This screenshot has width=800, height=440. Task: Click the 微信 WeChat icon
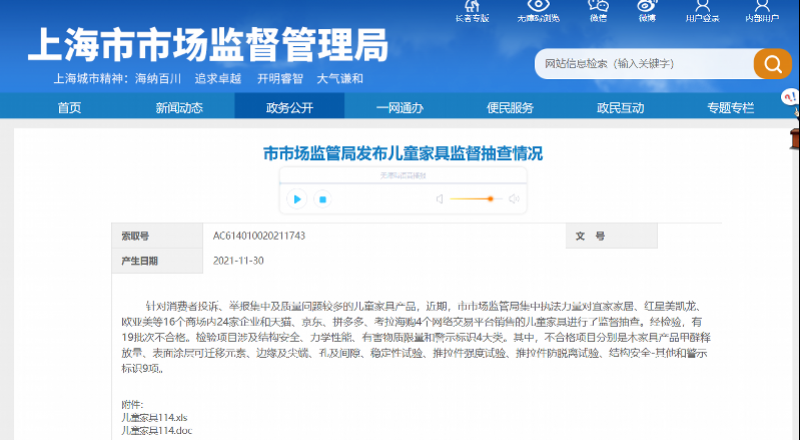click(x=598, y=6)
